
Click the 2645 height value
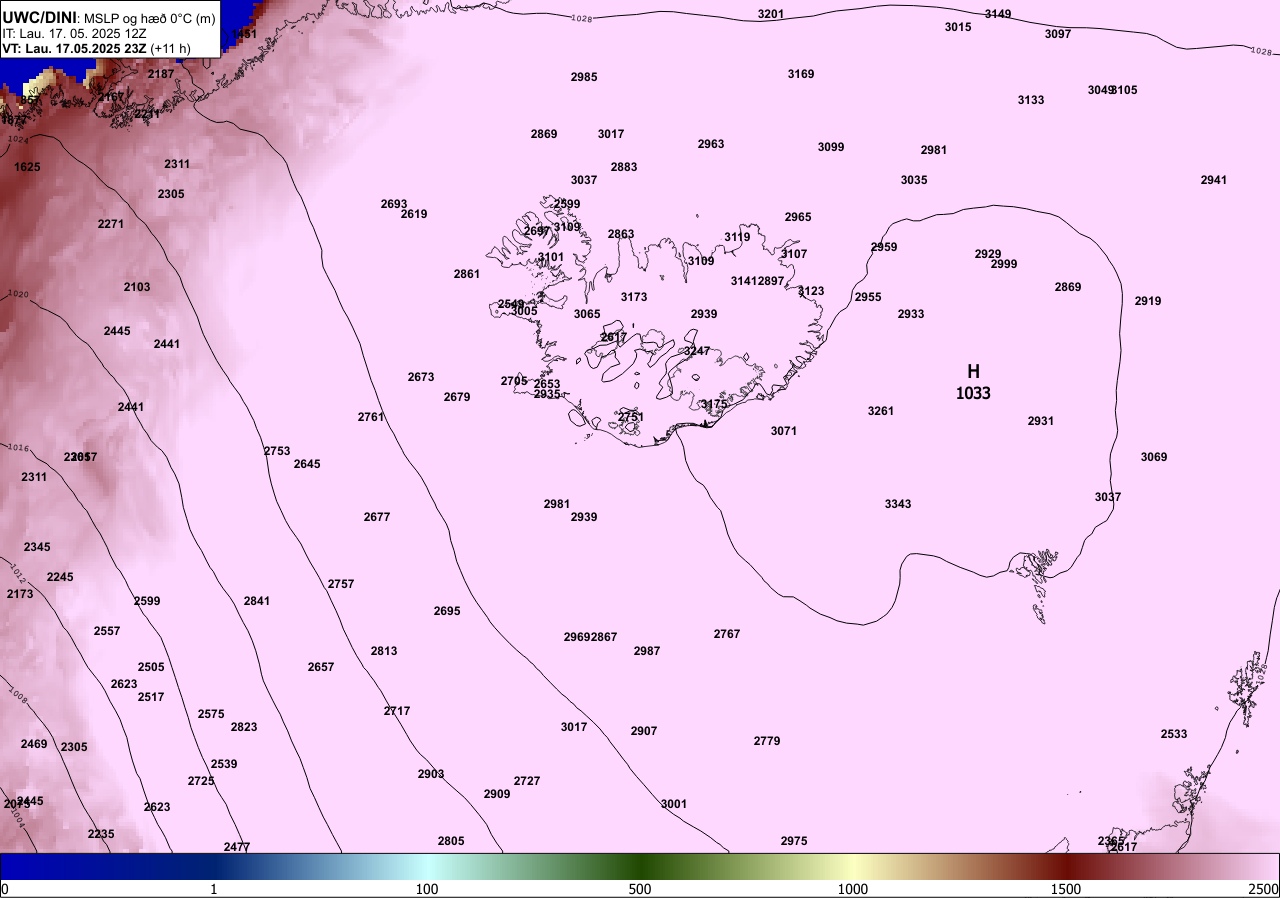pyautogui.click(x=307, y=464)
